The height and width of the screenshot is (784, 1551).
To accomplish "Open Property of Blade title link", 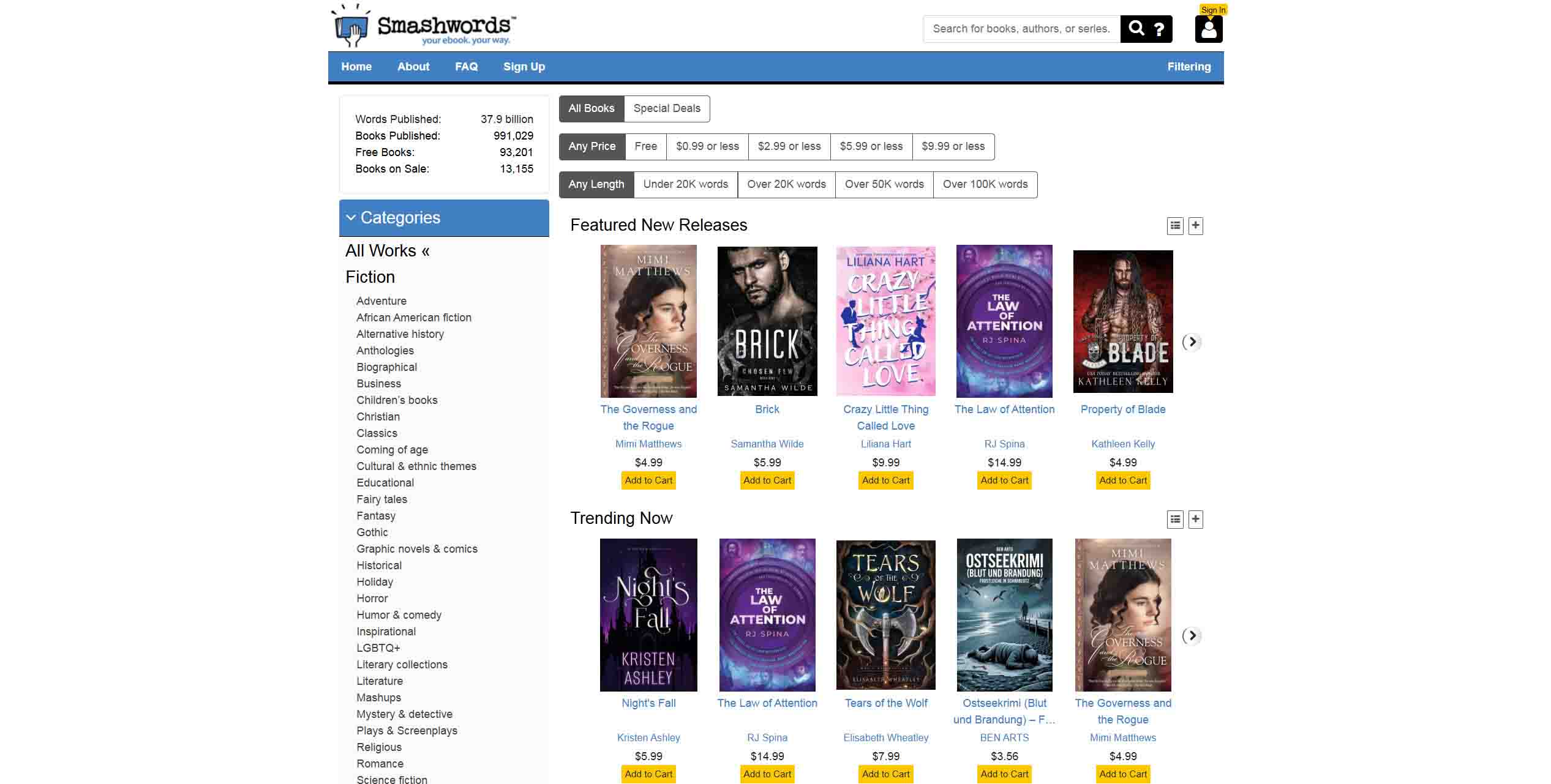I will [1123, 409].
